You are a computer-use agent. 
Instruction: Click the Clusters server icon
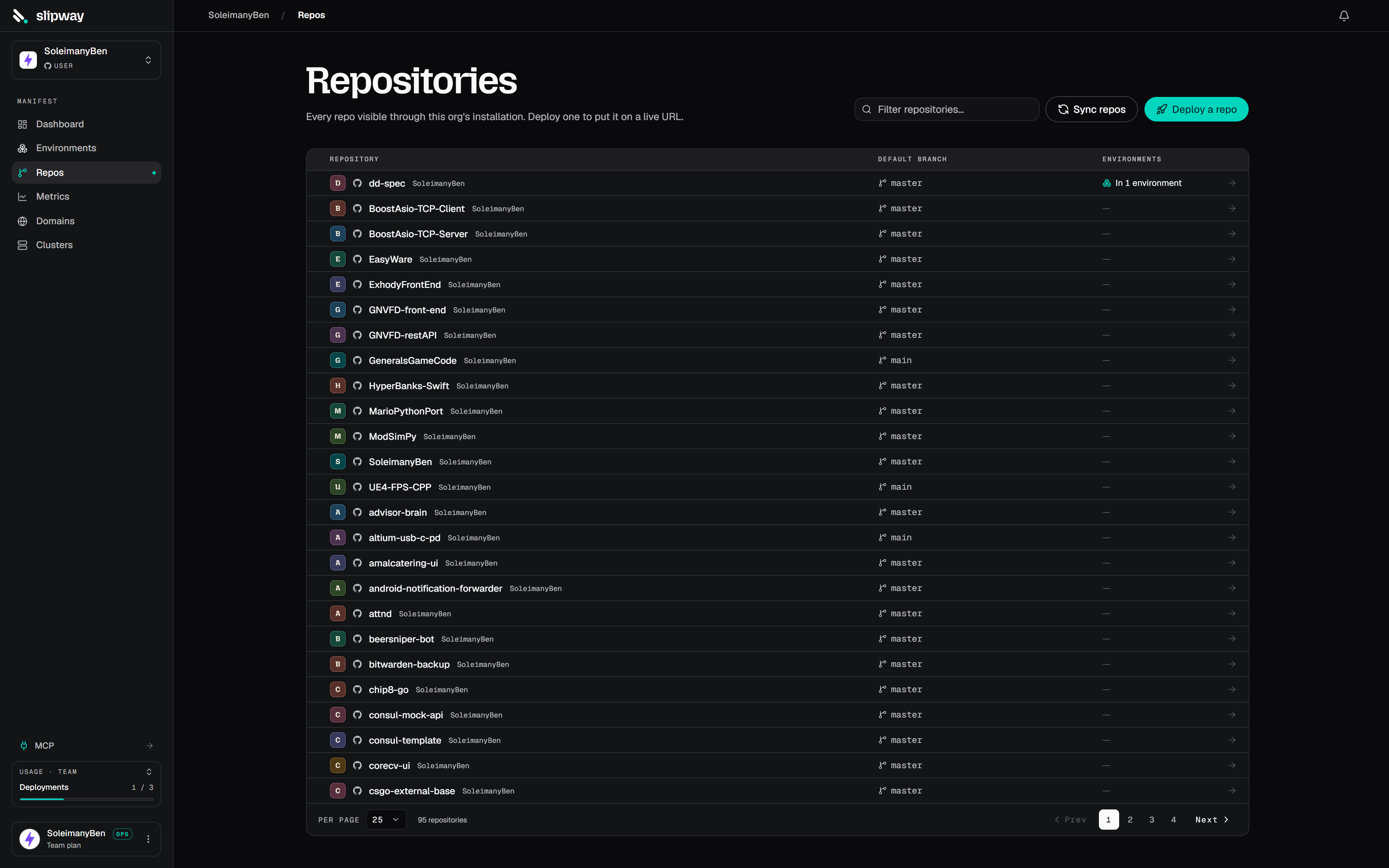(22, 245)
